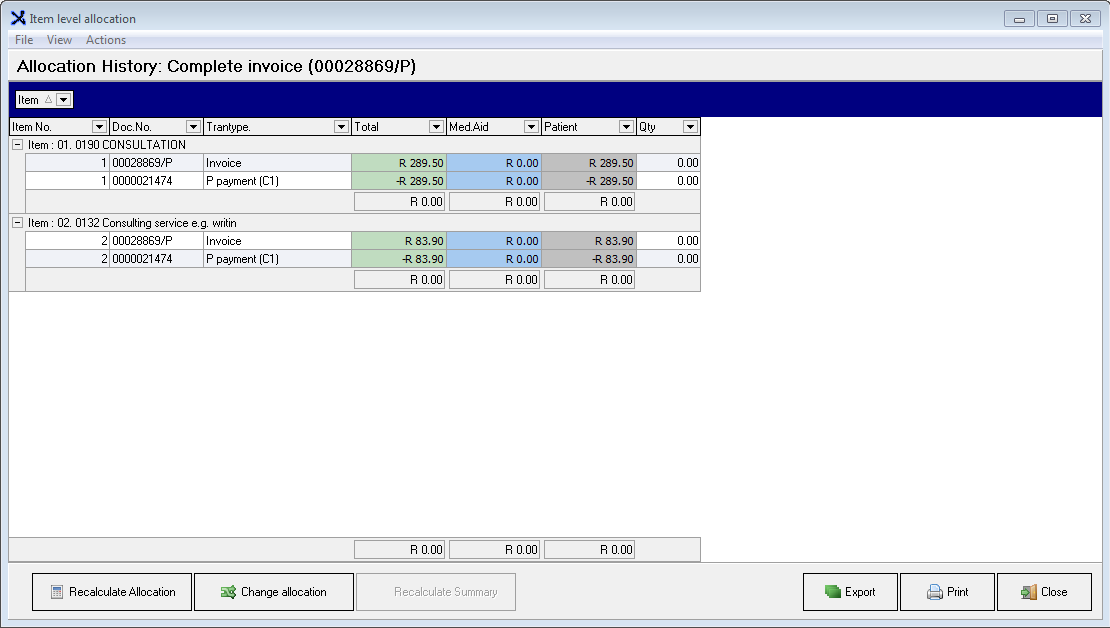This screenshot has height=628, width=1110.
Task: Open the Item group box dropdown arrow
Action: tap(64, 100)
